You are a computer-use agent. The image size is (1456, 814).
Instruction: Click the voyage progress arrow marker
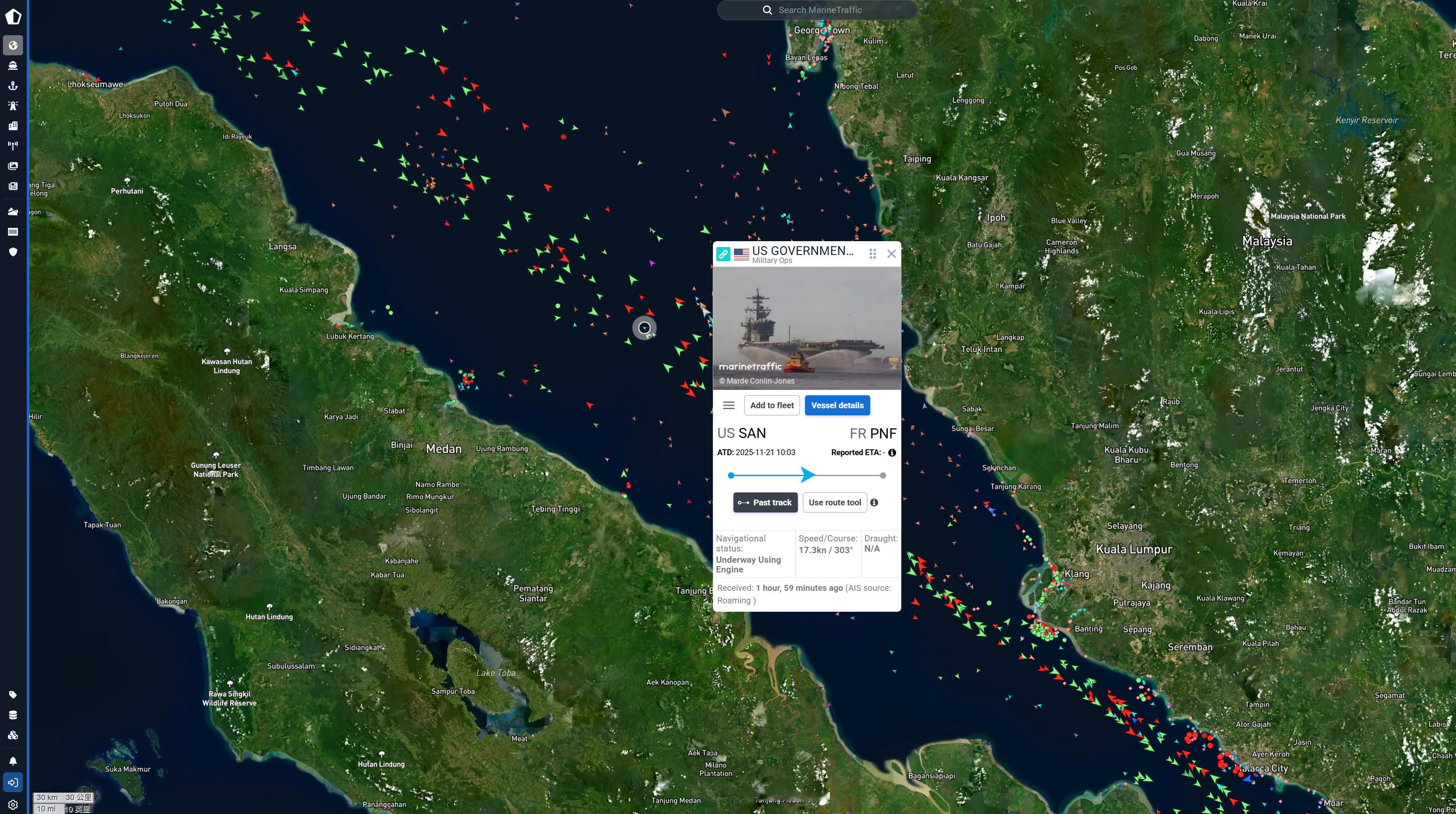click(808, 475)
